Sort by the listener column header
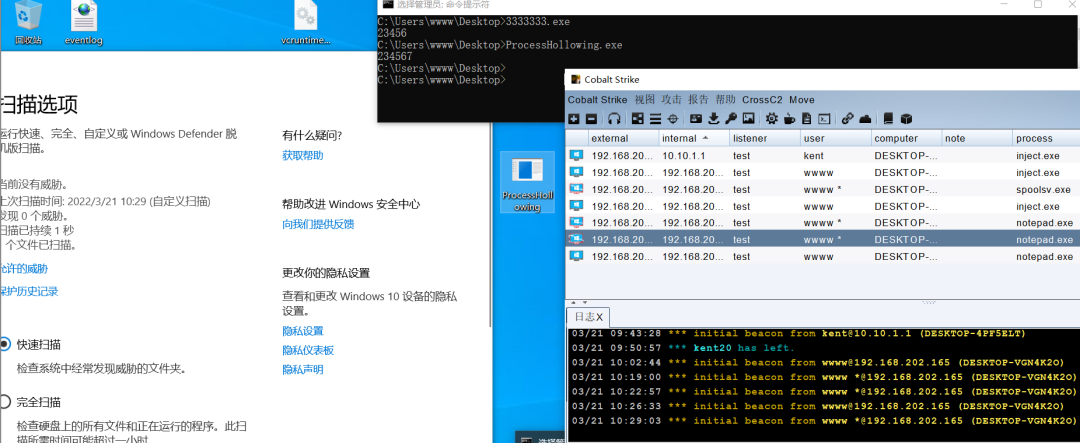 coord(765,138)
